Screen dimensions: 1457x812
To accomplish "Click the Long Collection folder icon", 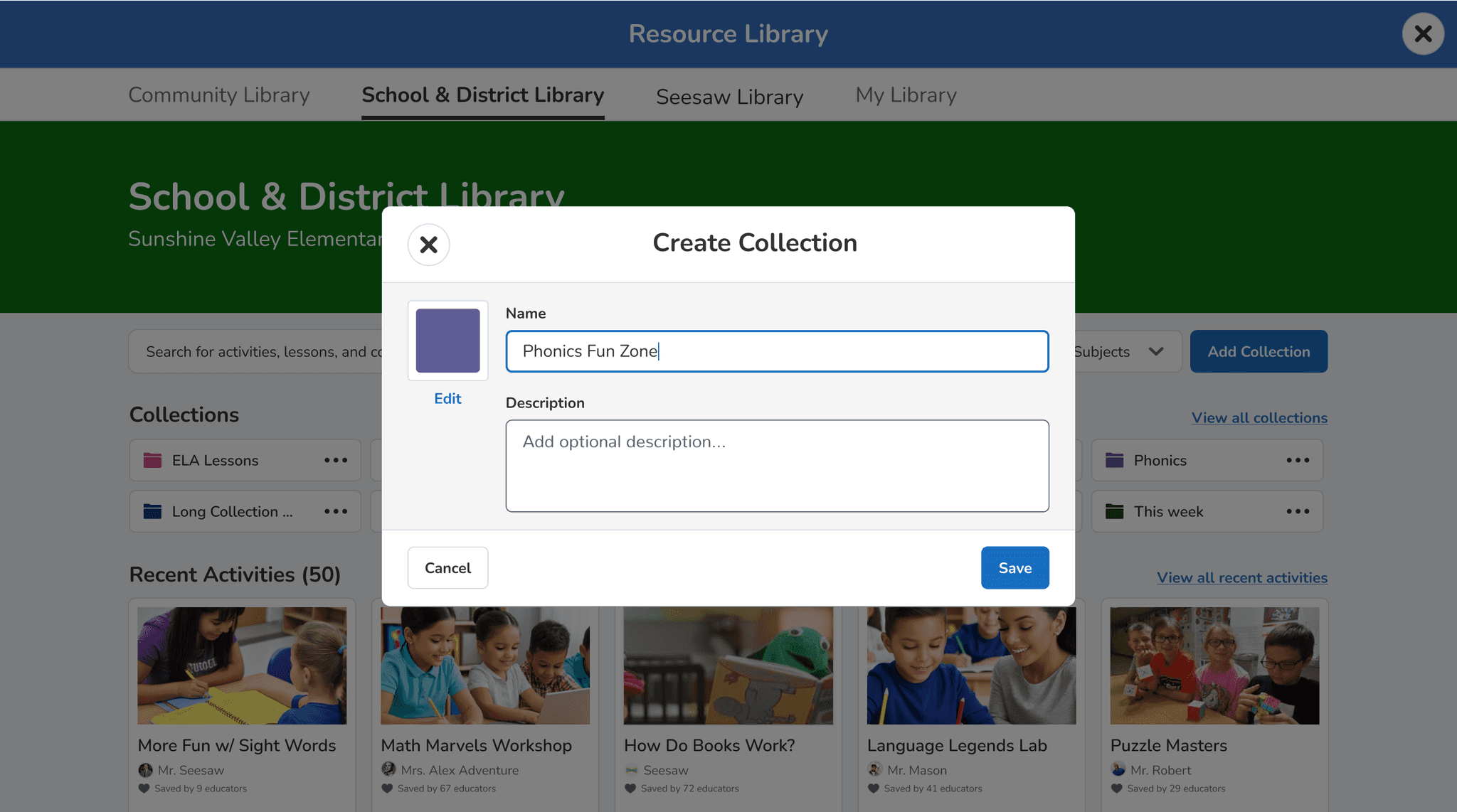I will pyautogui.click(x=152, y=511).
